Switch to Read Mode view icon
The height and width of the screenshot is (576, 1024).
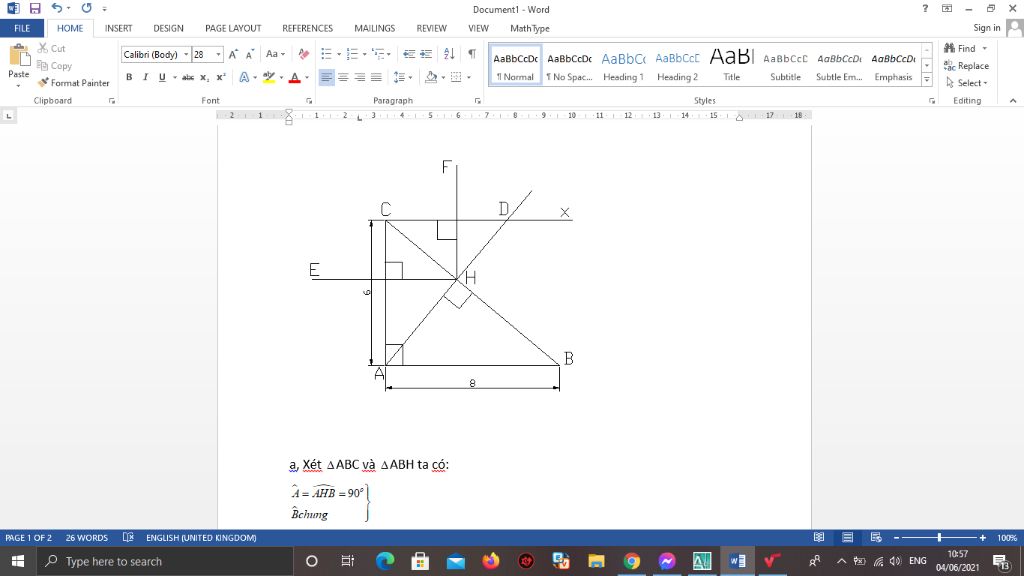(819, 537)
